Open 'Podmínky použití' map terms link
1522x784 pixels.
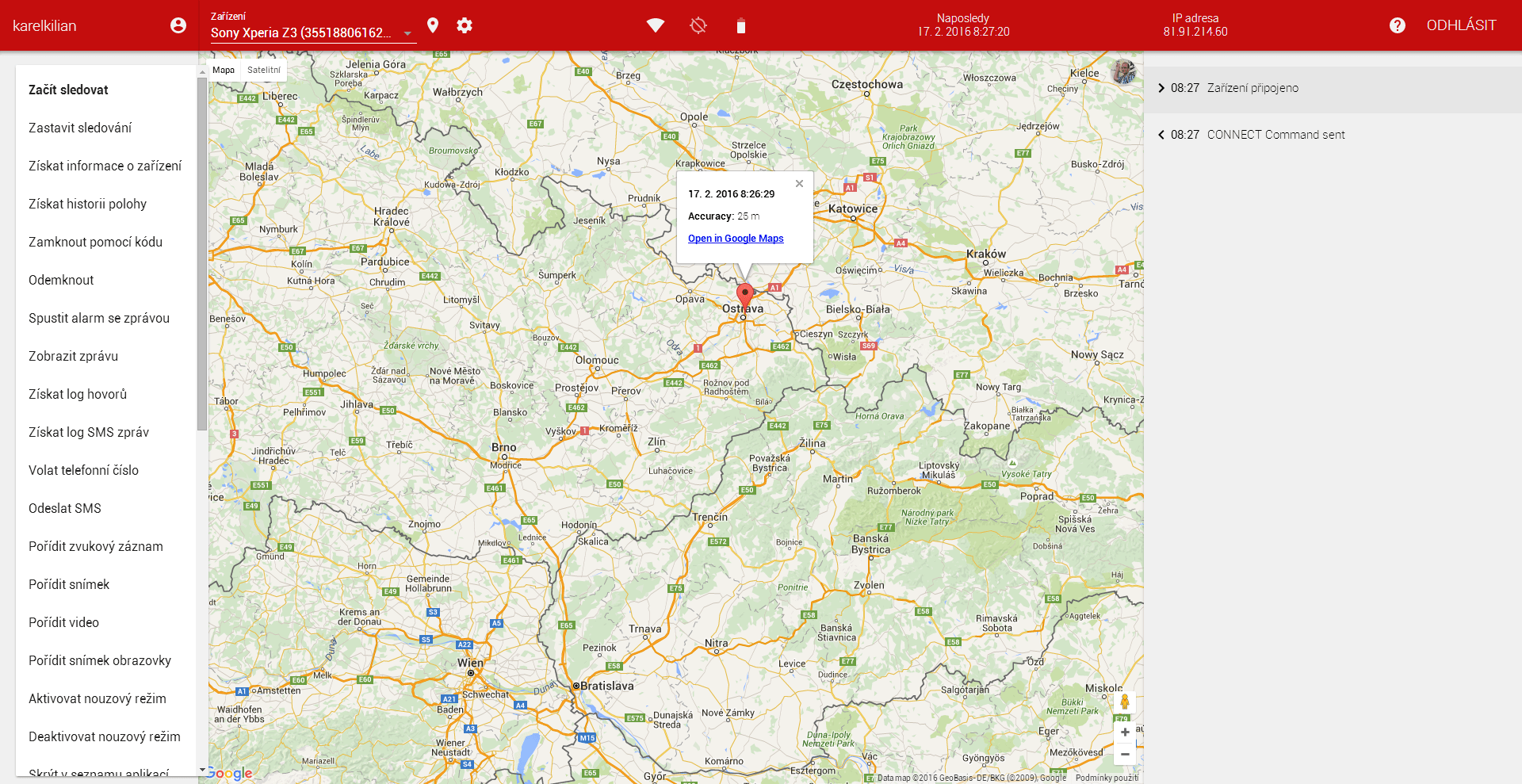coord(1107,778)
